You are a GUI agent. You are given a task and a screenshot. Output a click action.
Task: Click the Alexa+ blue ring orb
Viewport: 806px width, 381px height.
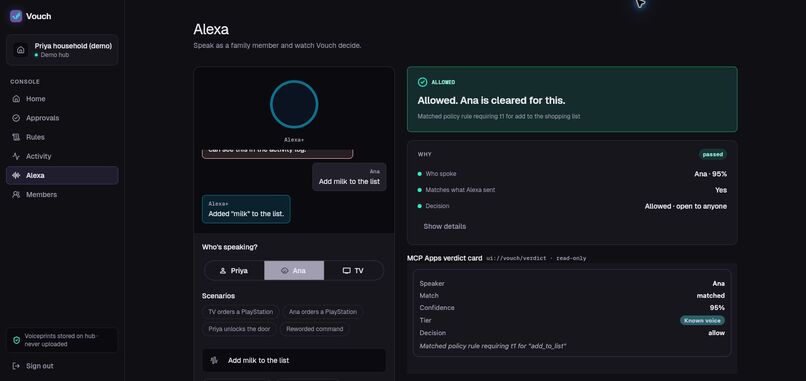coord(294,104)
